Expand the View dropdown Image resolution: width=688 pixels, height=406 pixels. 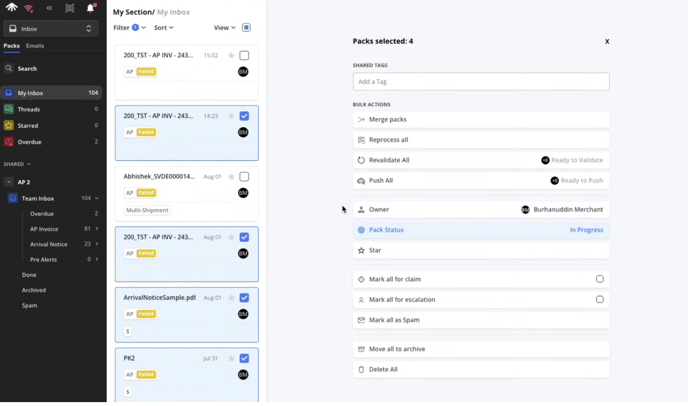click(x=225, y=28)
